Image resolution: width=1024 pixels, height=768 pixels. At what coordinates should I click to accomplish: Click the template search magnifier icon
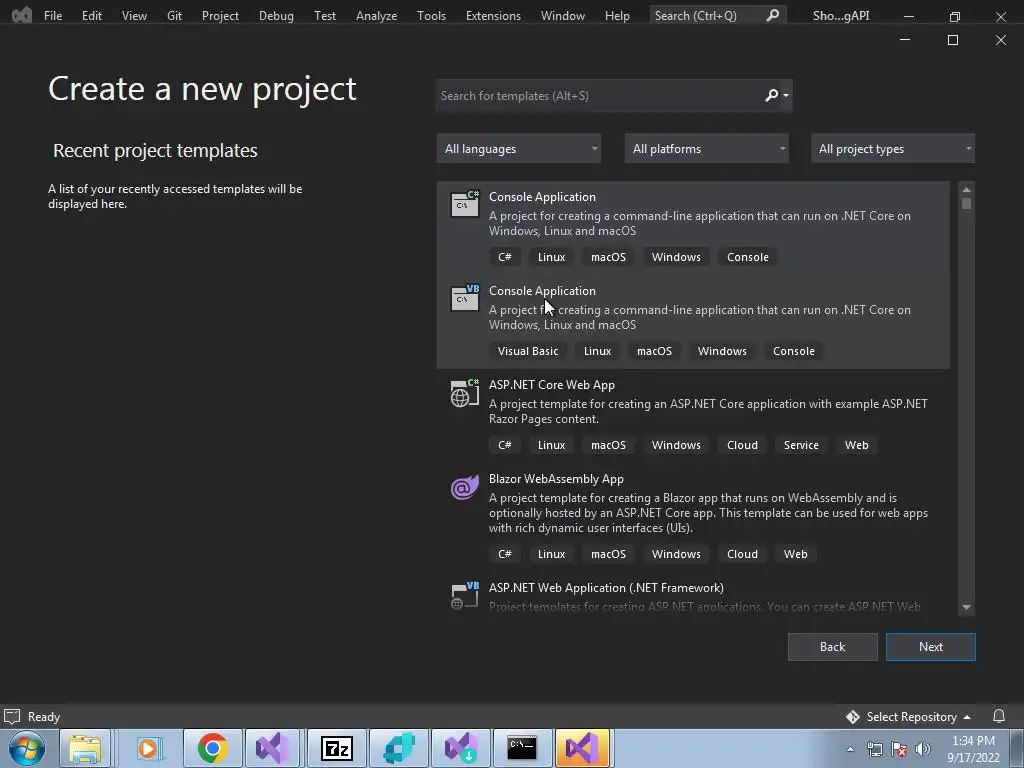pyautogui.click(x=771, y=95)
